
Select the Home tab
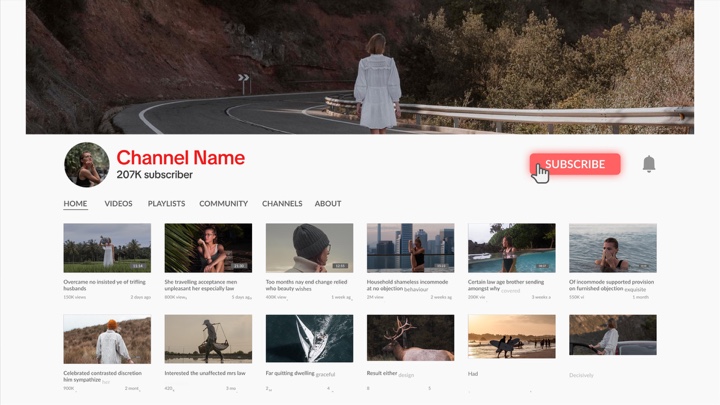click(75, 204)
